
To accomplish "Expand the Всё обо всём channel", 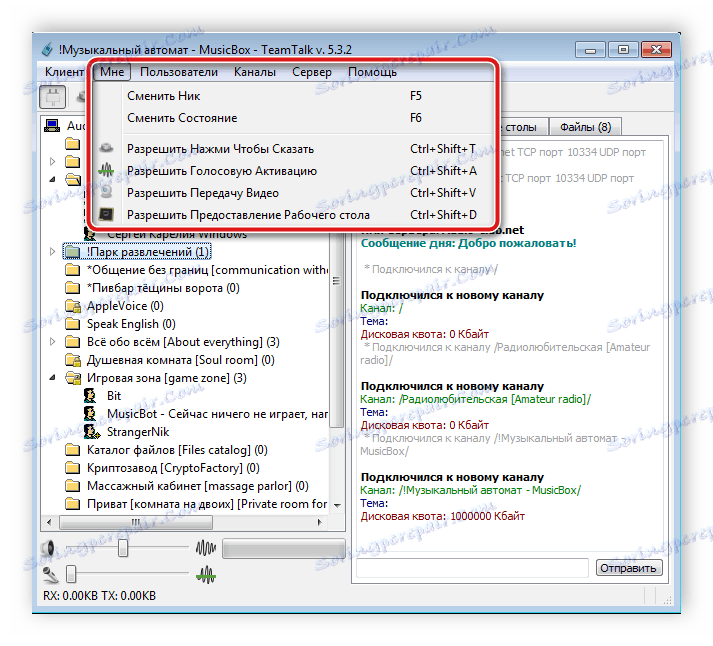I will (x=52, y=341).
